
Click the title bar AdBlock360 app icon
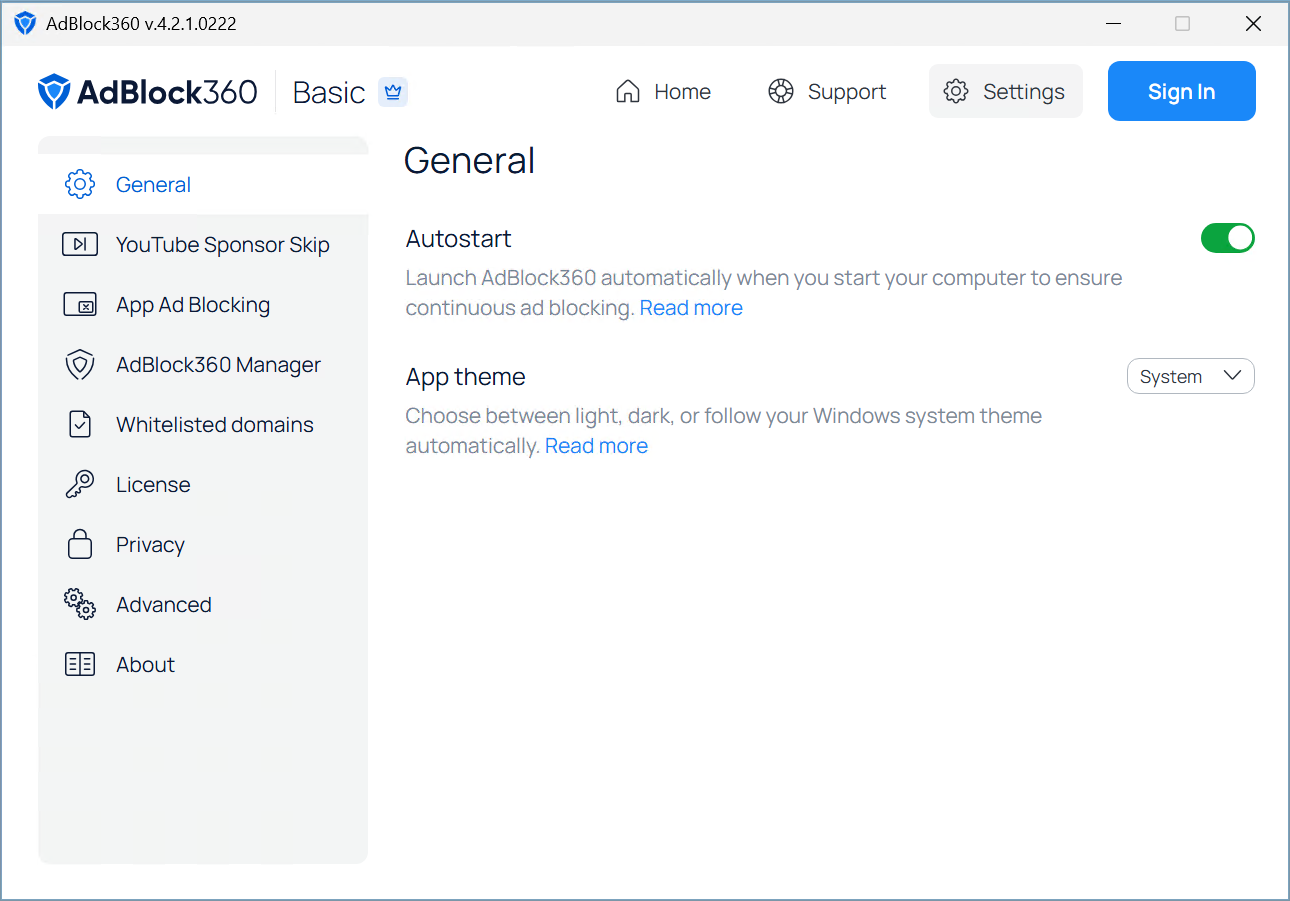point(25,23)
